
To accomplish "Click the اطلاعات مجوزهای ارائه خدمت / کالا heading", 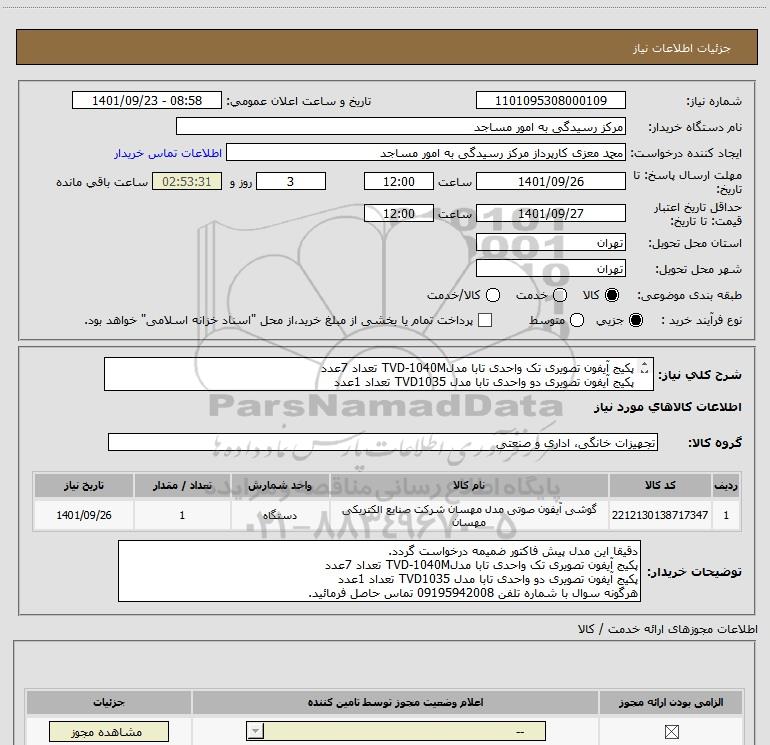I will click(667, 629).
